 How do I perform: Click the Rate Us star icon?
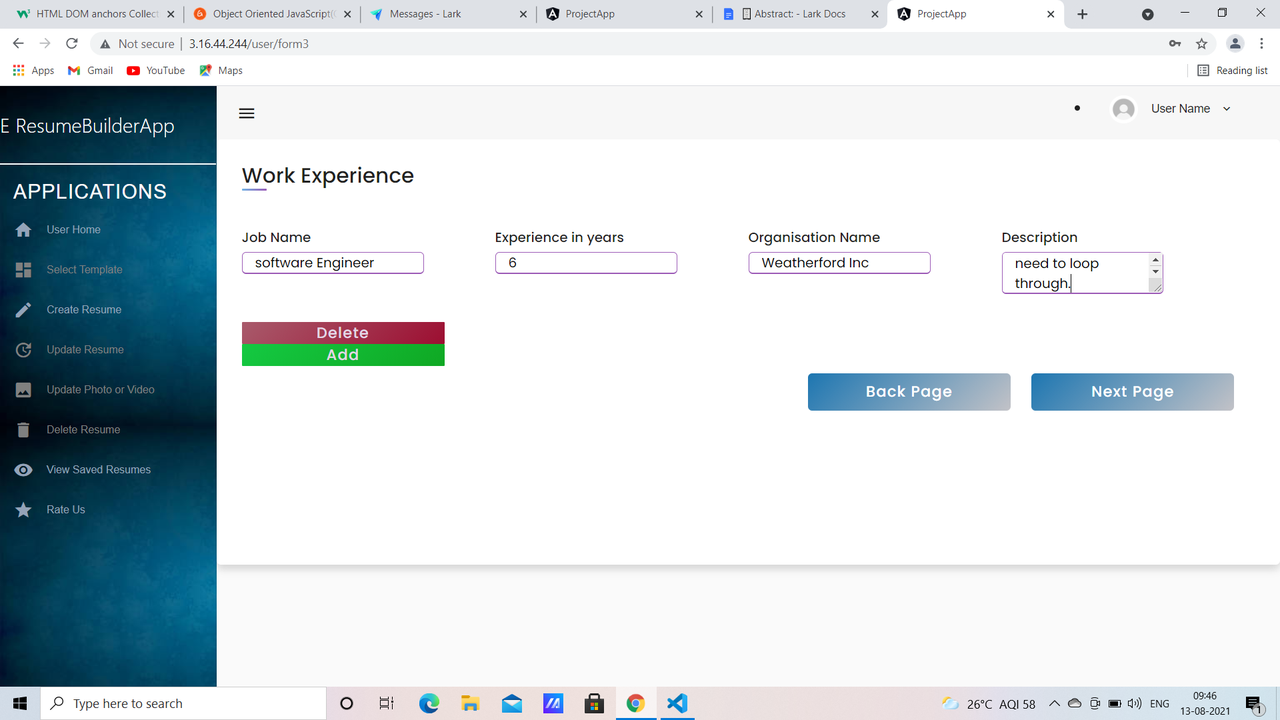[22, 509]
